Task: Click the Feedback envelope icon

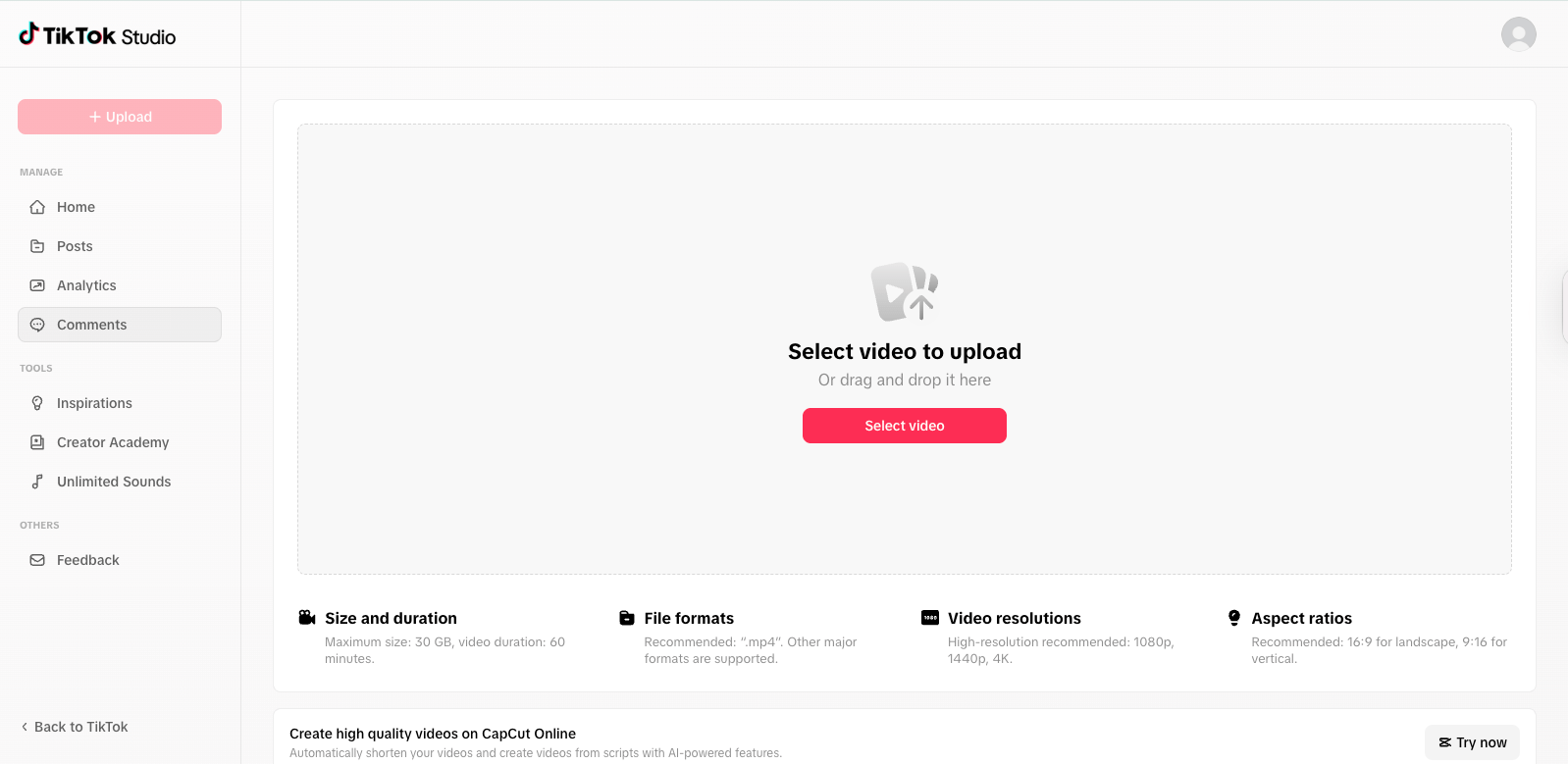Action: [37, 560]
